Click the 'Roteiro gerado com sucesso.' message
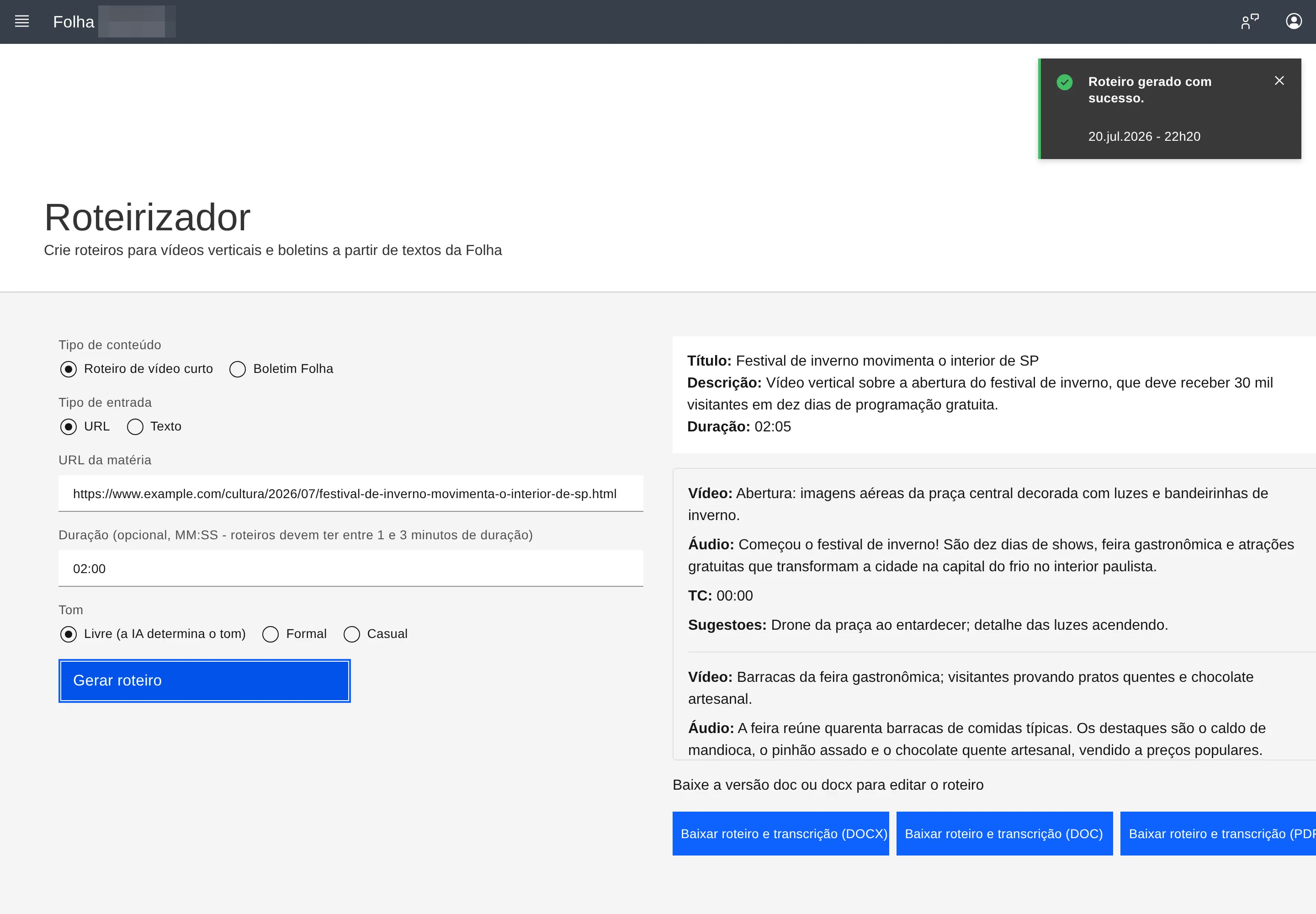 1149,90
